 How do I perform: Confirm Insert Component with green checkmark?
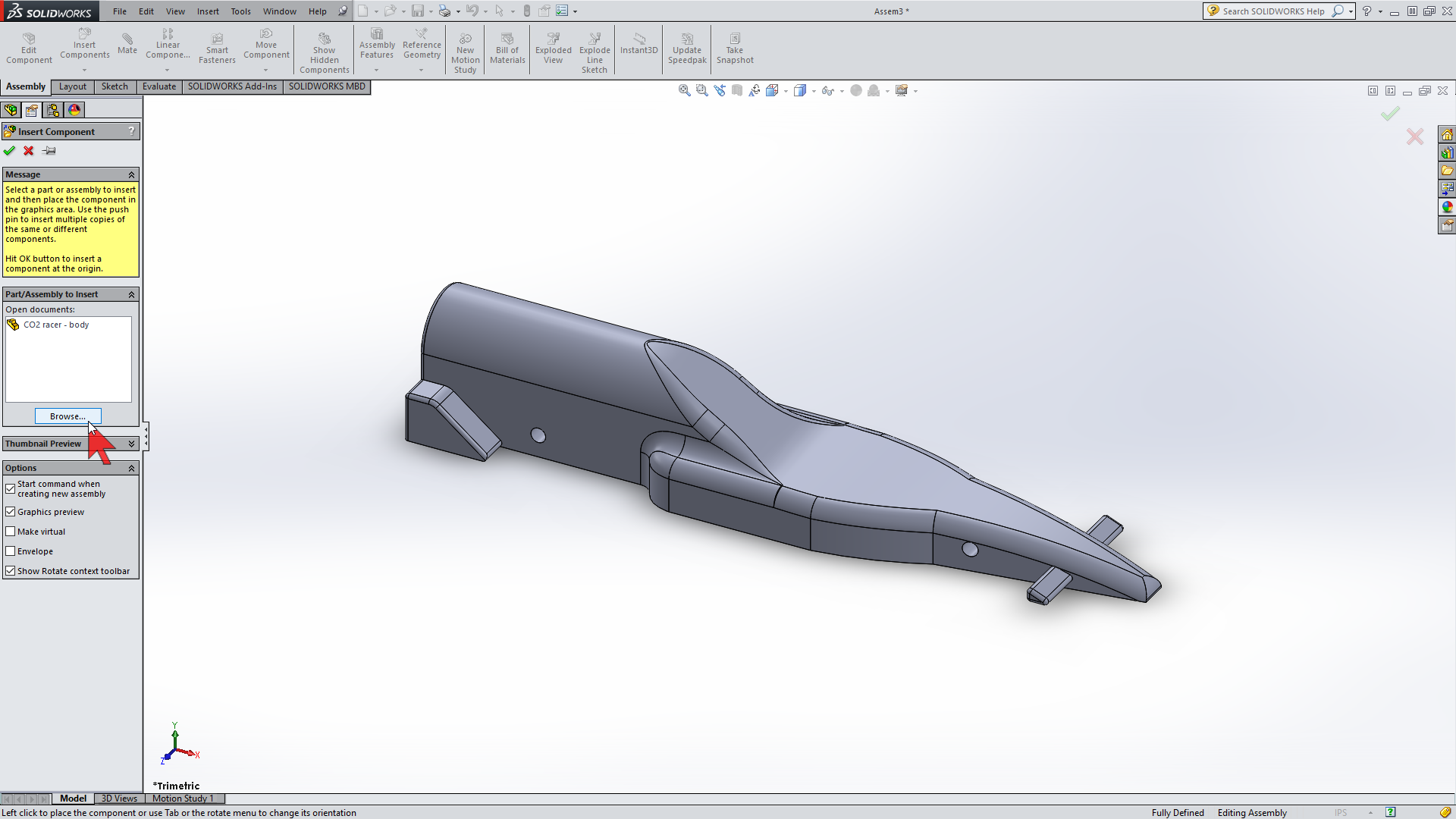click(10, 150)
